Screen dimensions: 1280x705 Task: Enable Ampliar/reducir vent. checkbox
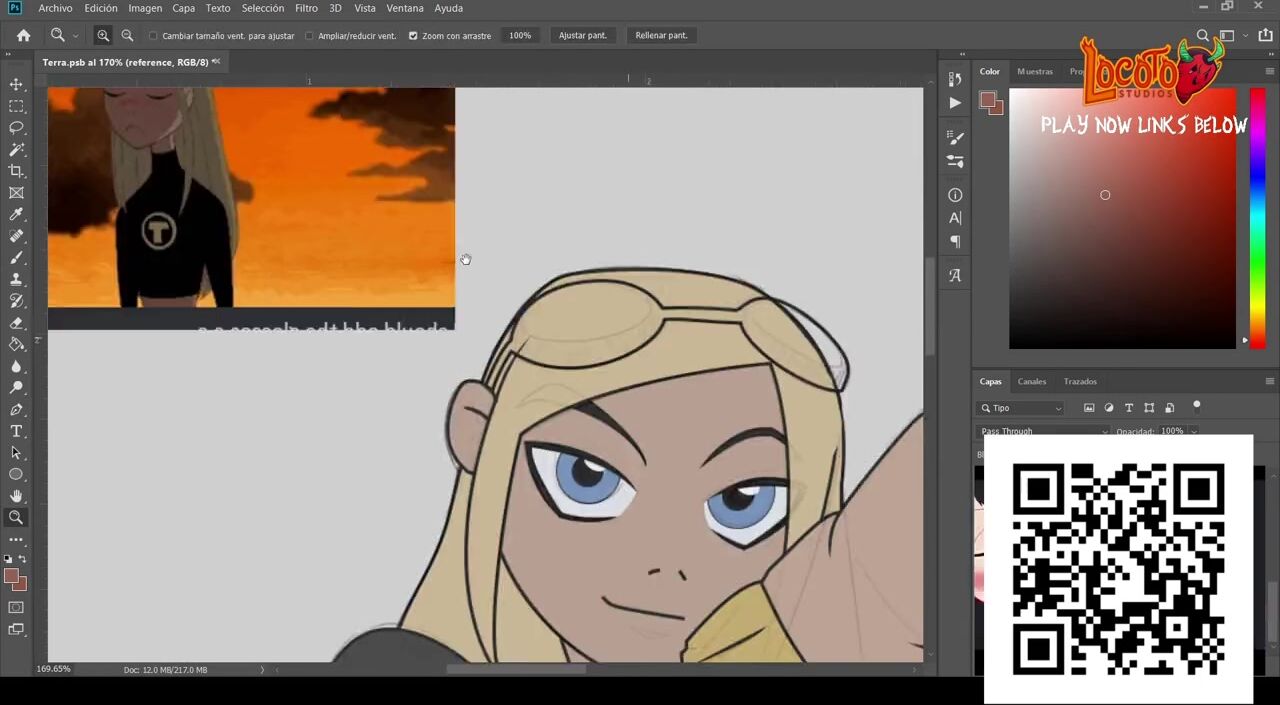tap(309, 36)
